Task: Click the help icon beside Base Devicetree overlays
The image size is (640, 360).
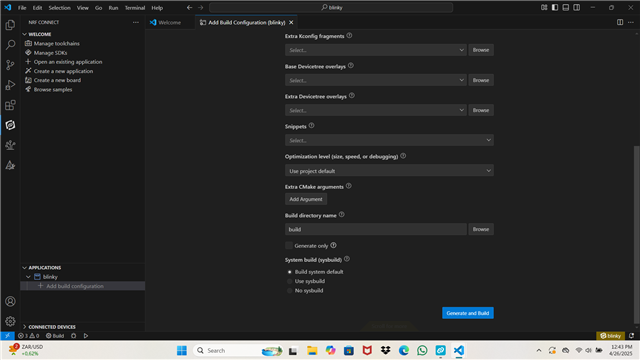Action: click(351, 66)
